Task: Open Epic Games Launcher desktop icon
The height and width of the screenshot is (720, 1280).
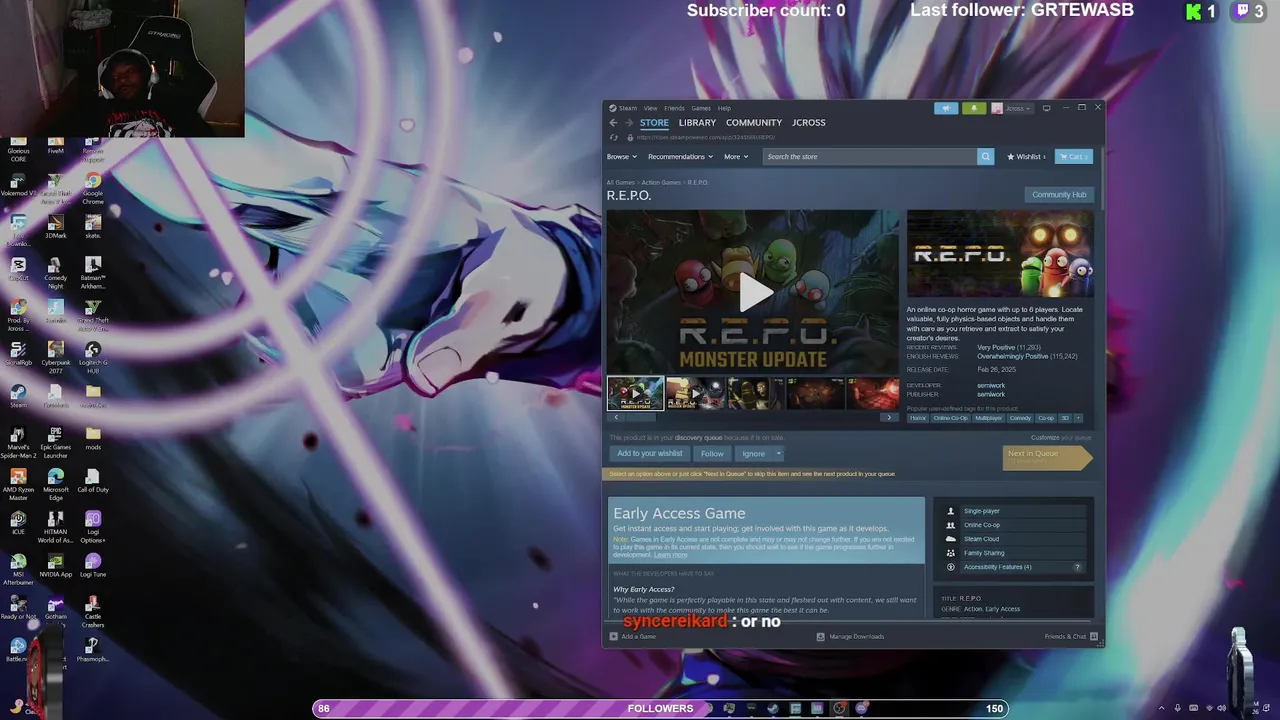Action: coord(56,441)
